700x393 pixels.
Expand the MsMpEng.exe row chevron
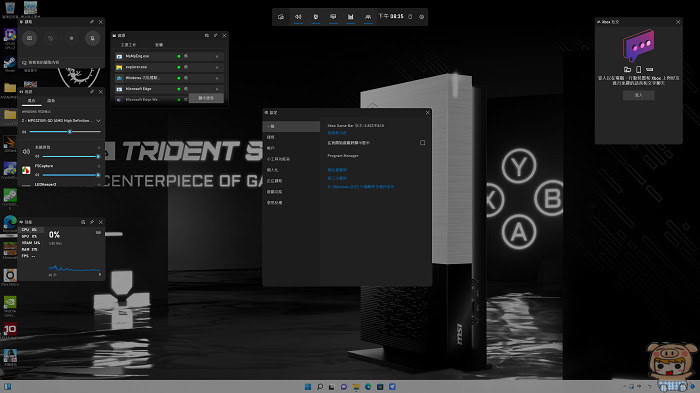coord(217,56)
